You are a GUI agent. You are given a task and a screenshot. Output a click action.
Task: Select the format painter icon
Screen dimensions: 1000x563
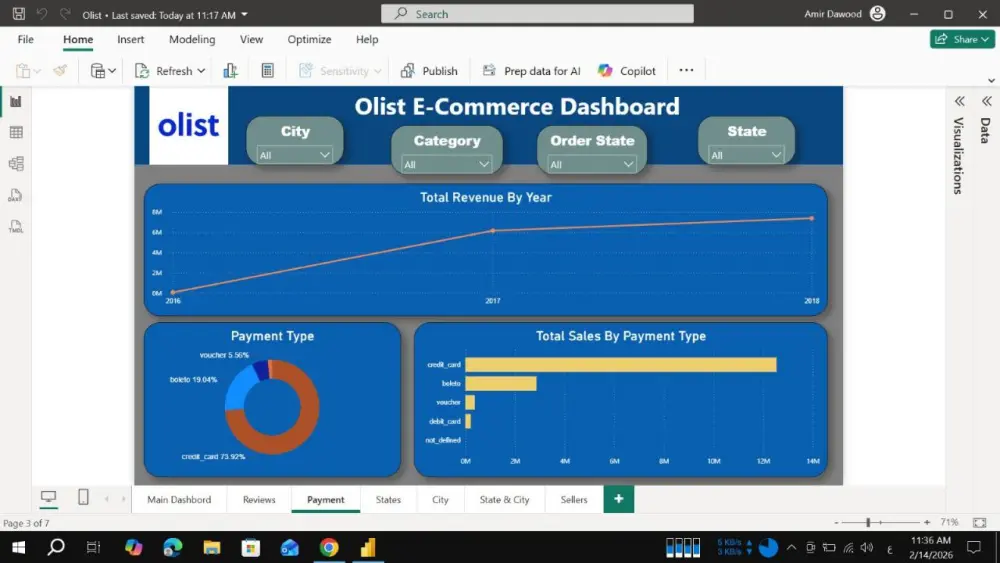click(x=61, y=71)
